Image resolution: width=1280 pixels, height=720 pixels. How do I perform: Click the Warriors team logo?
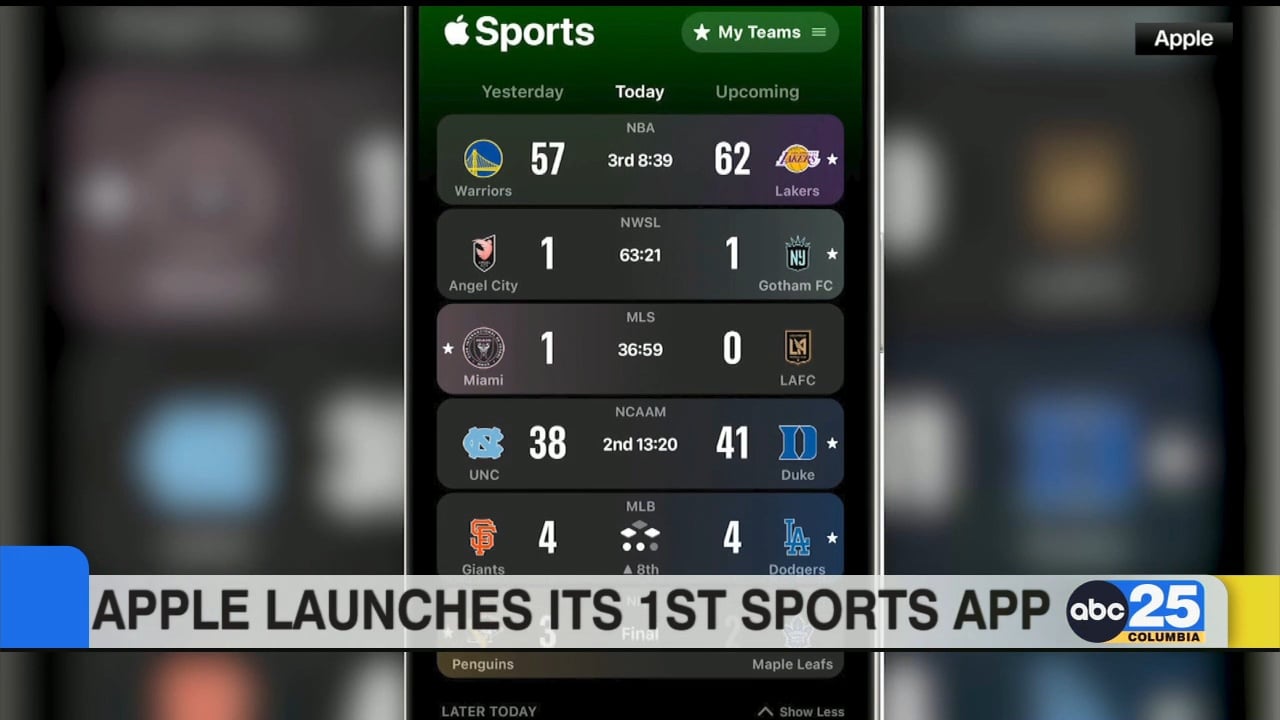pyautogui.click(x=483, y=158)
